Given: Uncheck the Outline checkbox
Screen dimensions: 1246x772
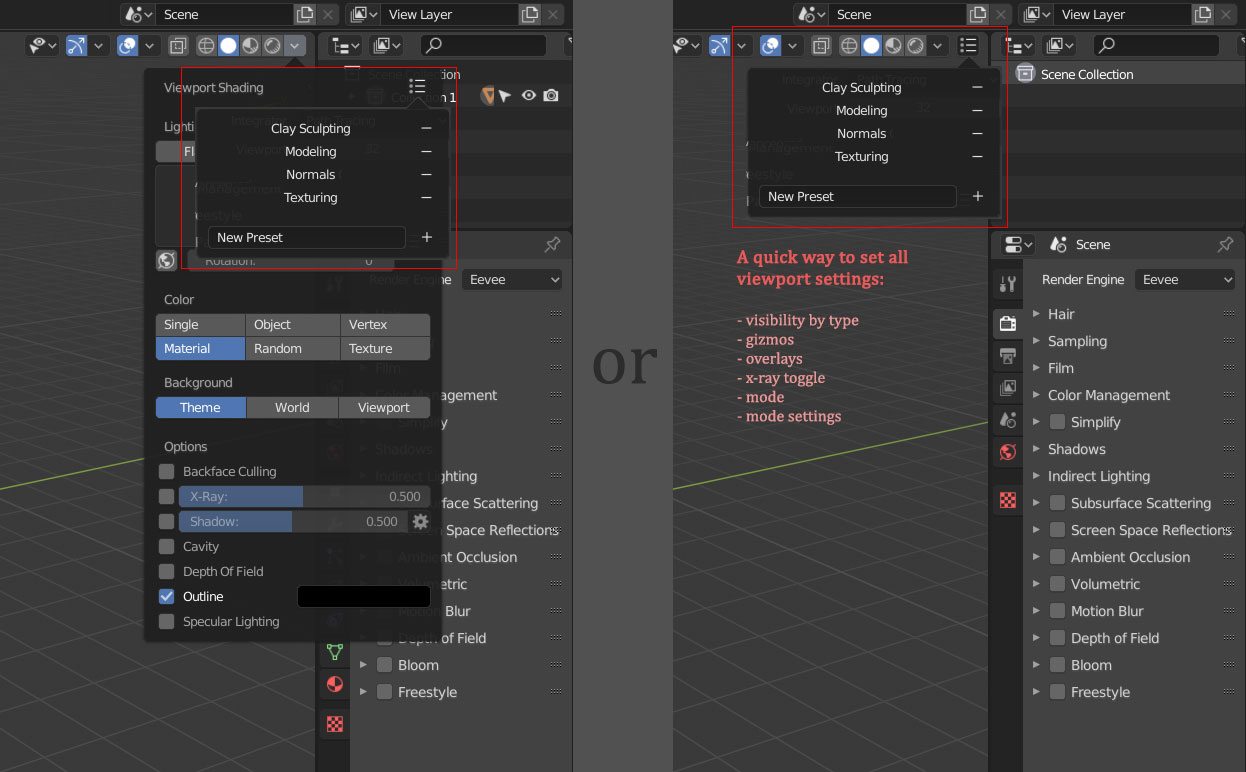Looking at the screenshot, I should (166, 596).
